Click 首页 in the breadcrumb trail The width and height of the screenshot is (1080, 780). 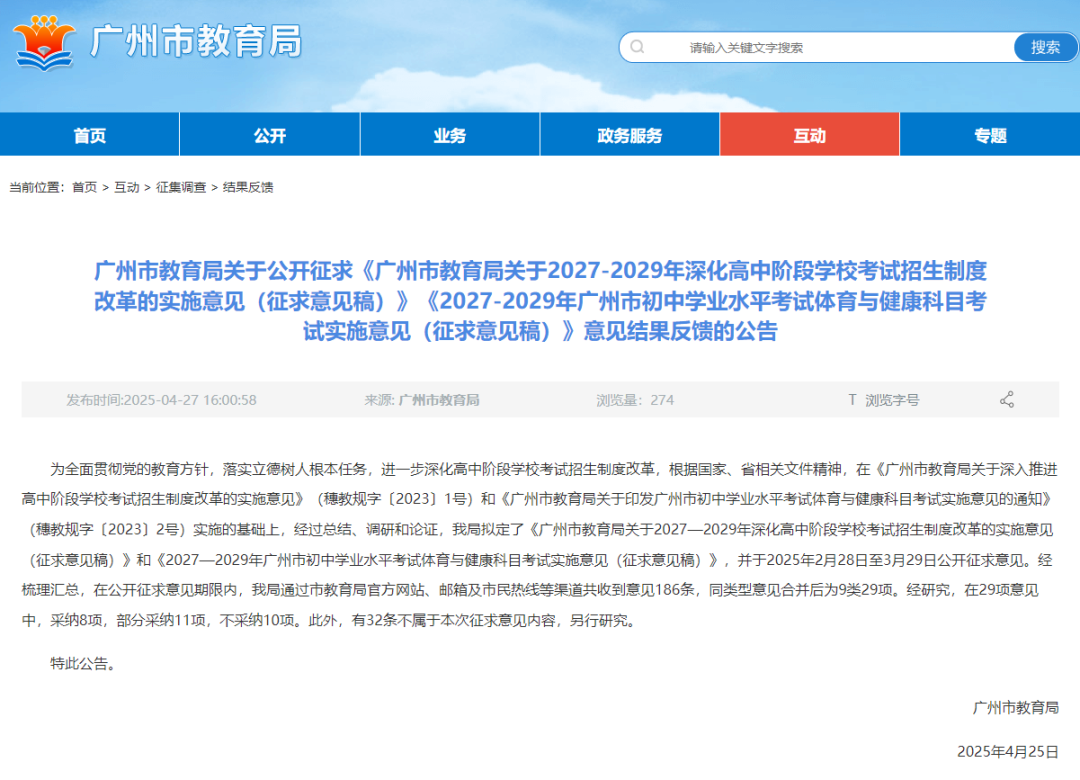tap(85, 187)
